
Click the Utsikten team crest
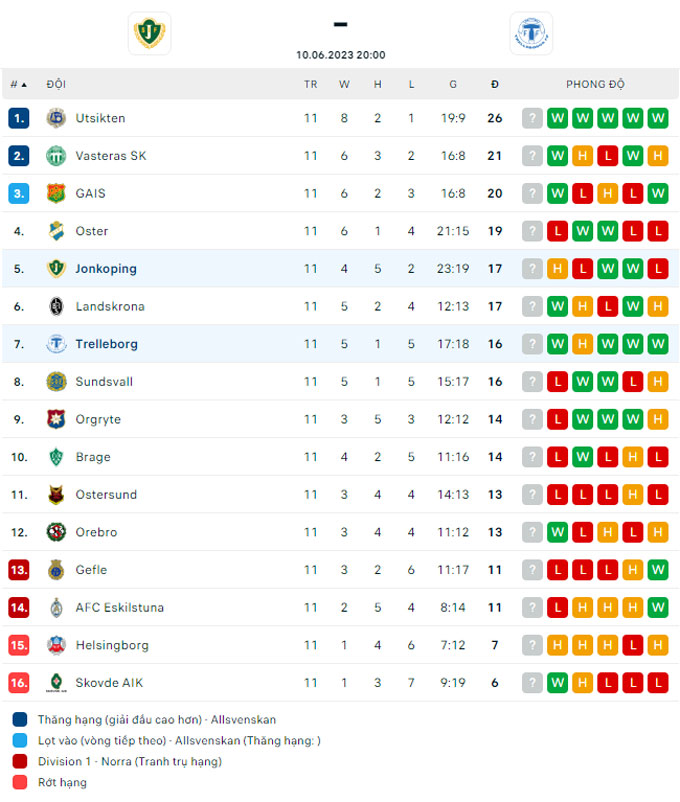57,118
